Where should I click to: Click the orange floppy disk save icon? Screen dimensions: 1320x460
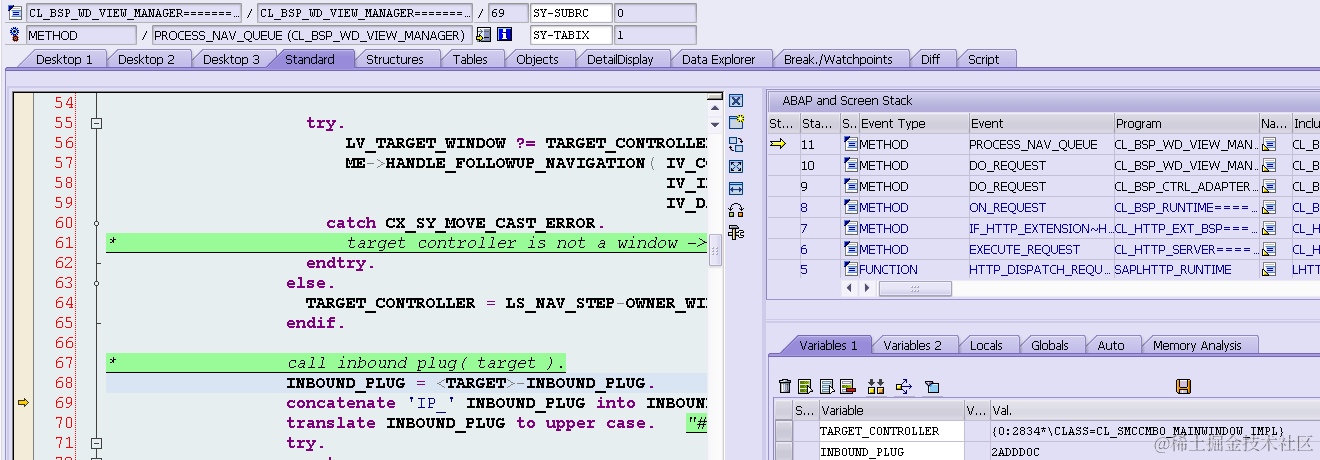[x=1183, y=386]
